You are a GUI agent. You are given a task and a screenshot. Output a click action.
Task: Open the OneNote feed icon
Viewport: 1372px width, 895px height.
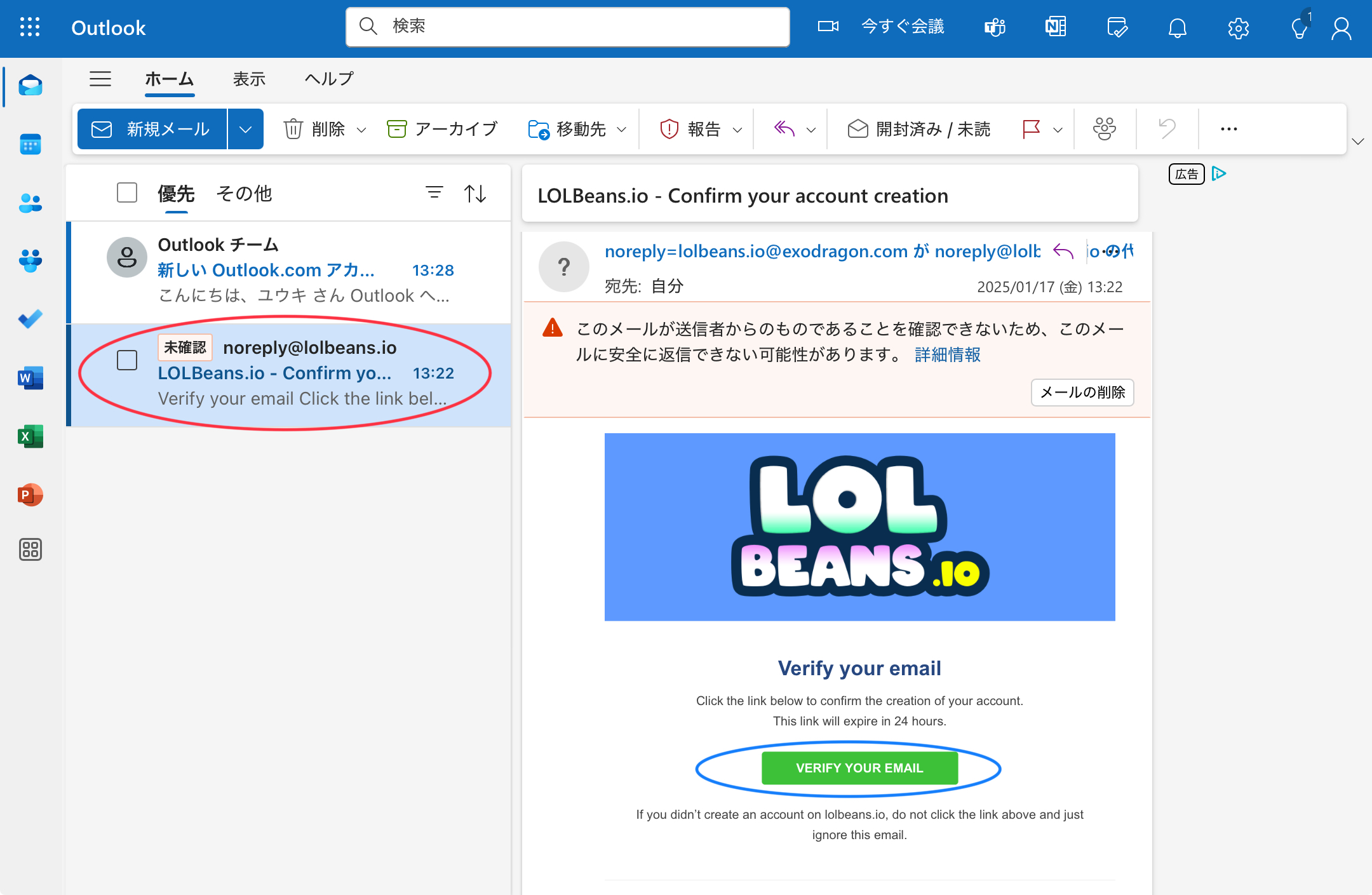pos(1056,27)
